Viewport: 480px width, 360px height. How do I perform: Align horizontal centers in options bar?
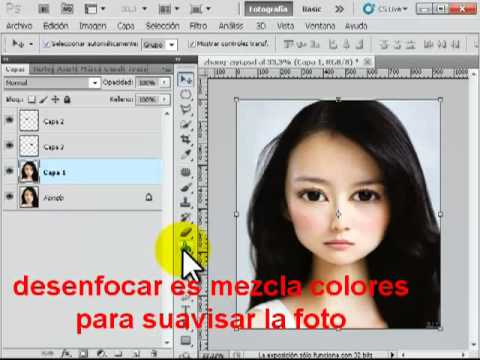346,44
